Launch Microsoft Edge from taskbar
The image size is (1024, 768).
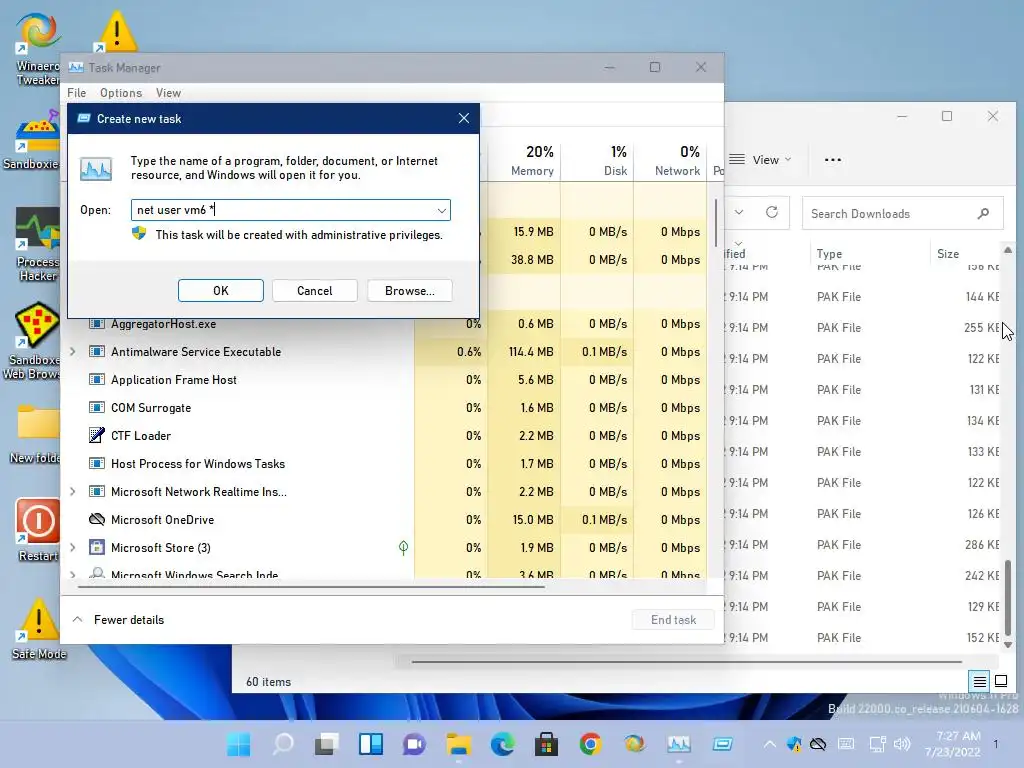[x=502, y=744]
